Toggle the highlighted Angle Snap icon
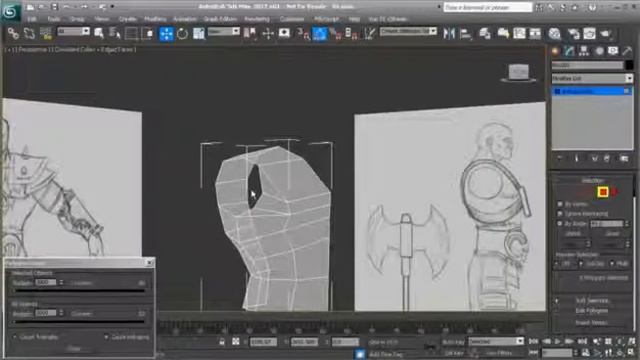Screen dimensions: 640x360 [x=320, y=33]
